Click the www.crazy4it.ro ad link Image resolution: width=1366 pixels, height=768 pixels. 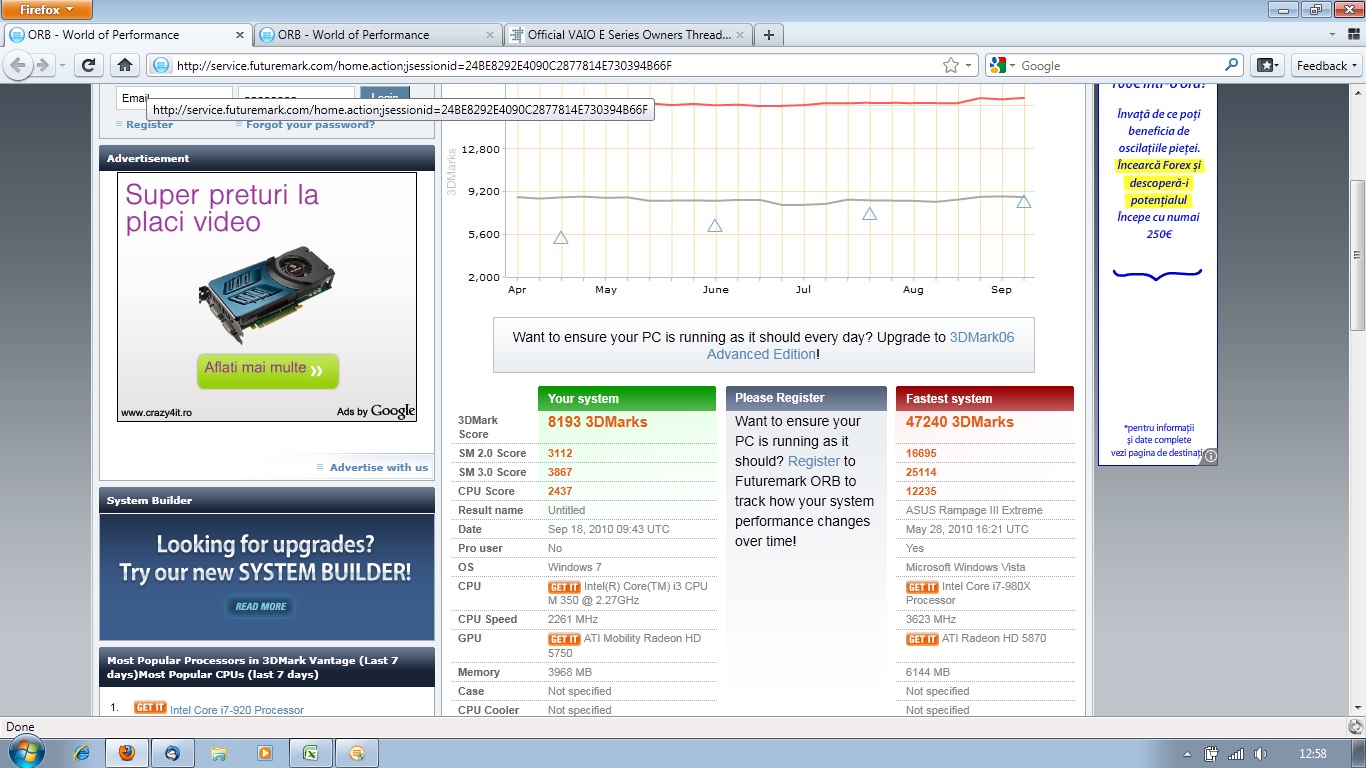click(x=155, y=412)
